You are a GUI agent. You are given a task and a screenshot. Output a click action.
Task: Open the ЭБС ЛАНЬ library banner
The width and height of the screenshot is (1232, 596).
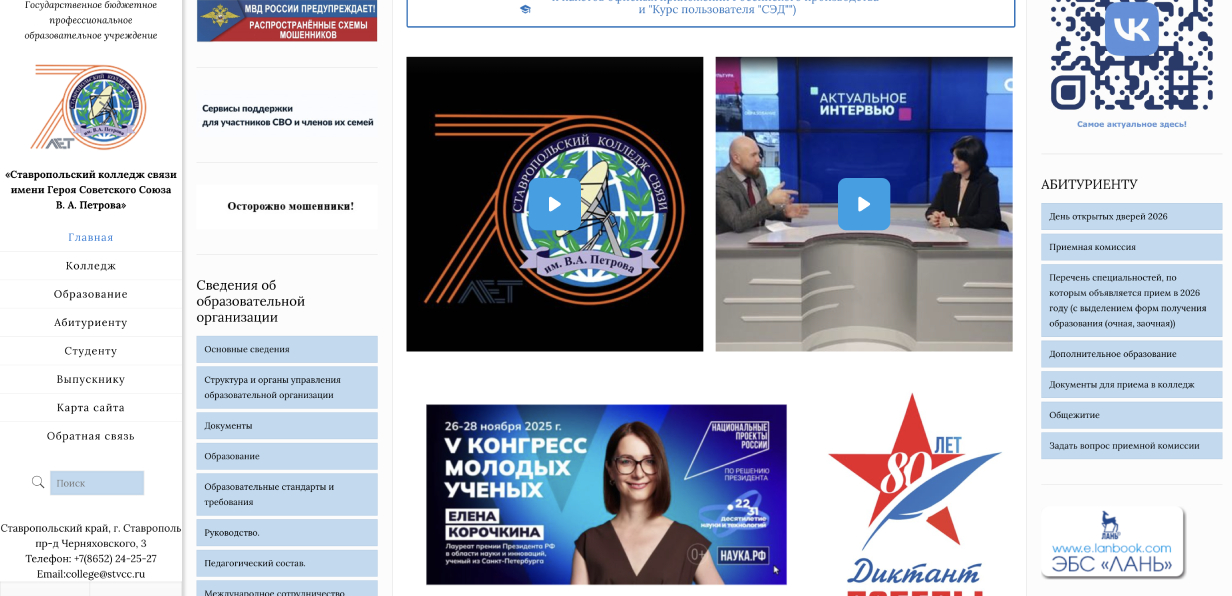(x=1112, y=542)
